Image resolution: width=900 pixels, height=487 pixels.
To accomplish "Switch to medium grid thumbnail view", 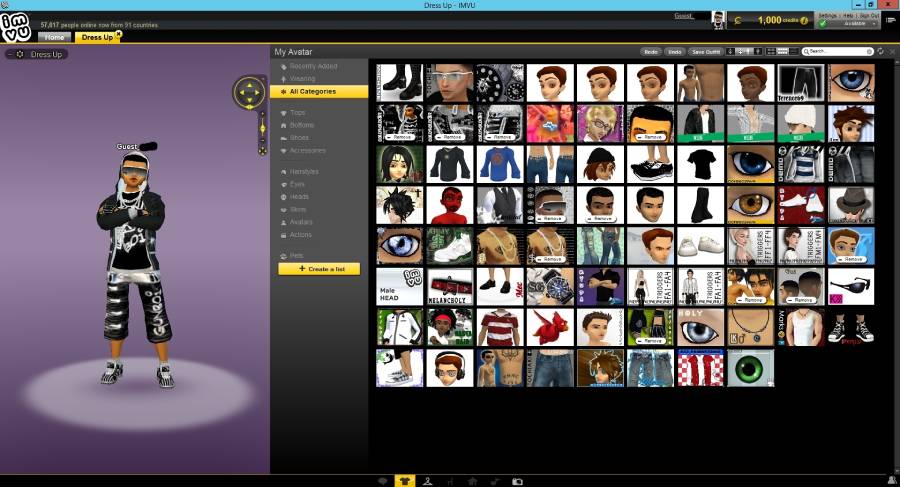I will point(782,52).
